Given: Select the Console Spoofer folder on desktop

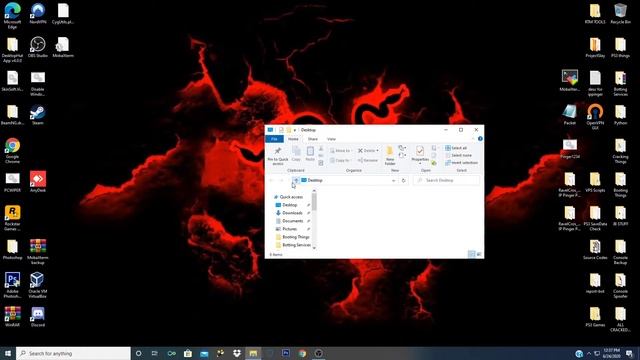Looking at the screenshot, I should [x=620, y=285].
